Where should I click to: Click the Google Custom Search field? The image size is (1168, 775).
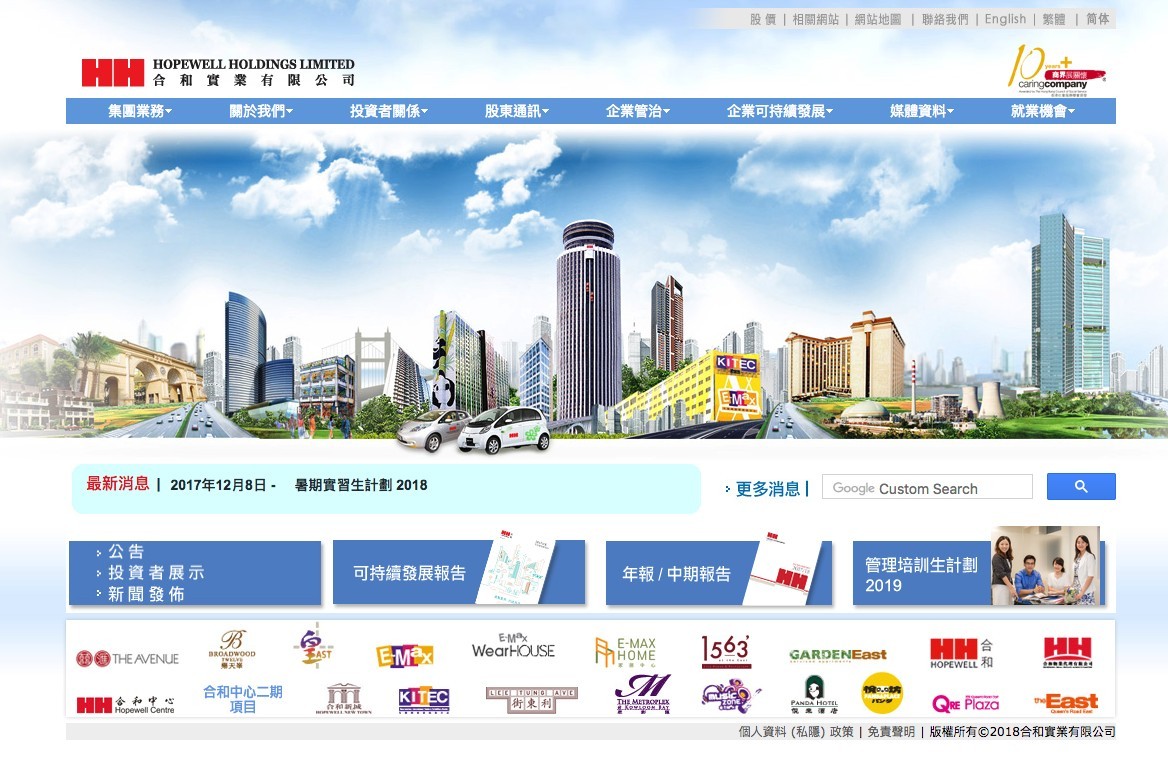click(x=927, y=487)
